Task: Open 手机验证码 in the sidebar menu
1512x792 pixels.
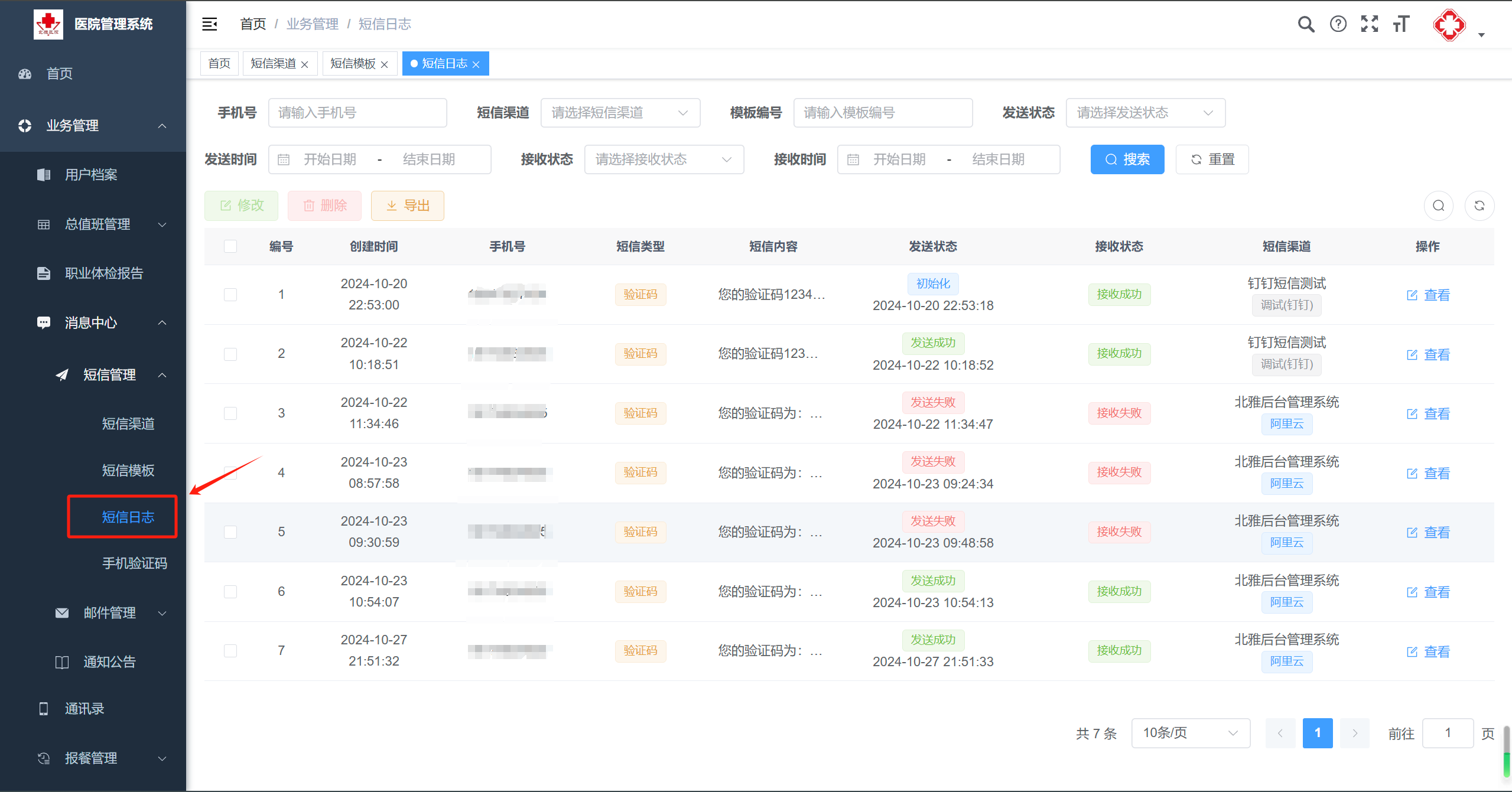Action: [x=135, y=563]
